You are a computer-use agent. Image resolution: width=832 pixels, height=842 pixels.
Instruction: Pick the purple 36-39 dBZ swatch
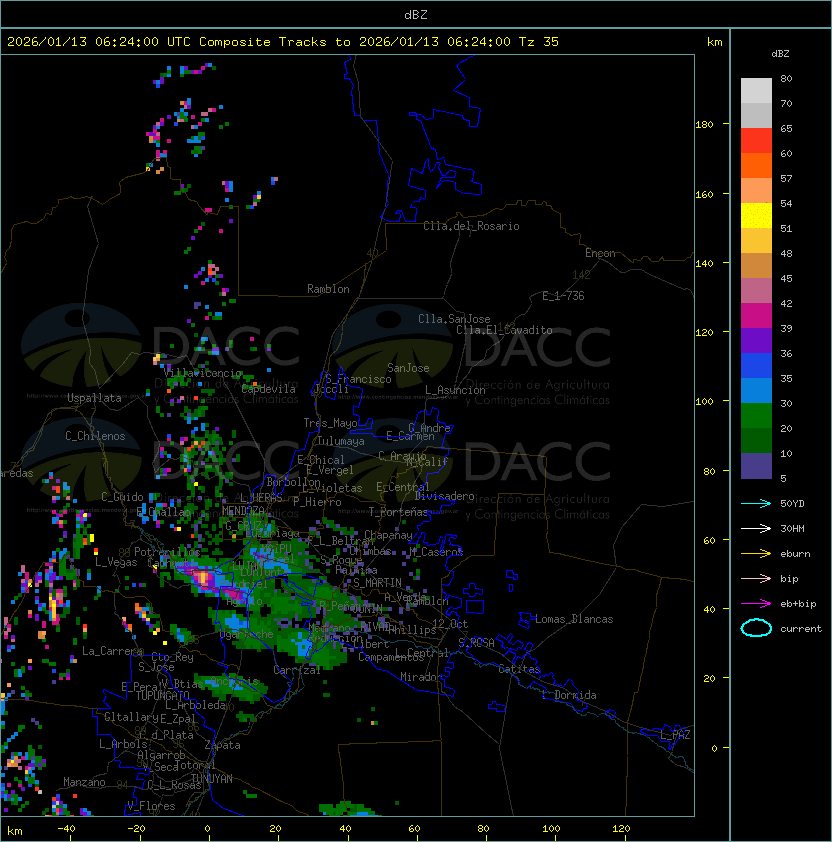tap(756, 340)
